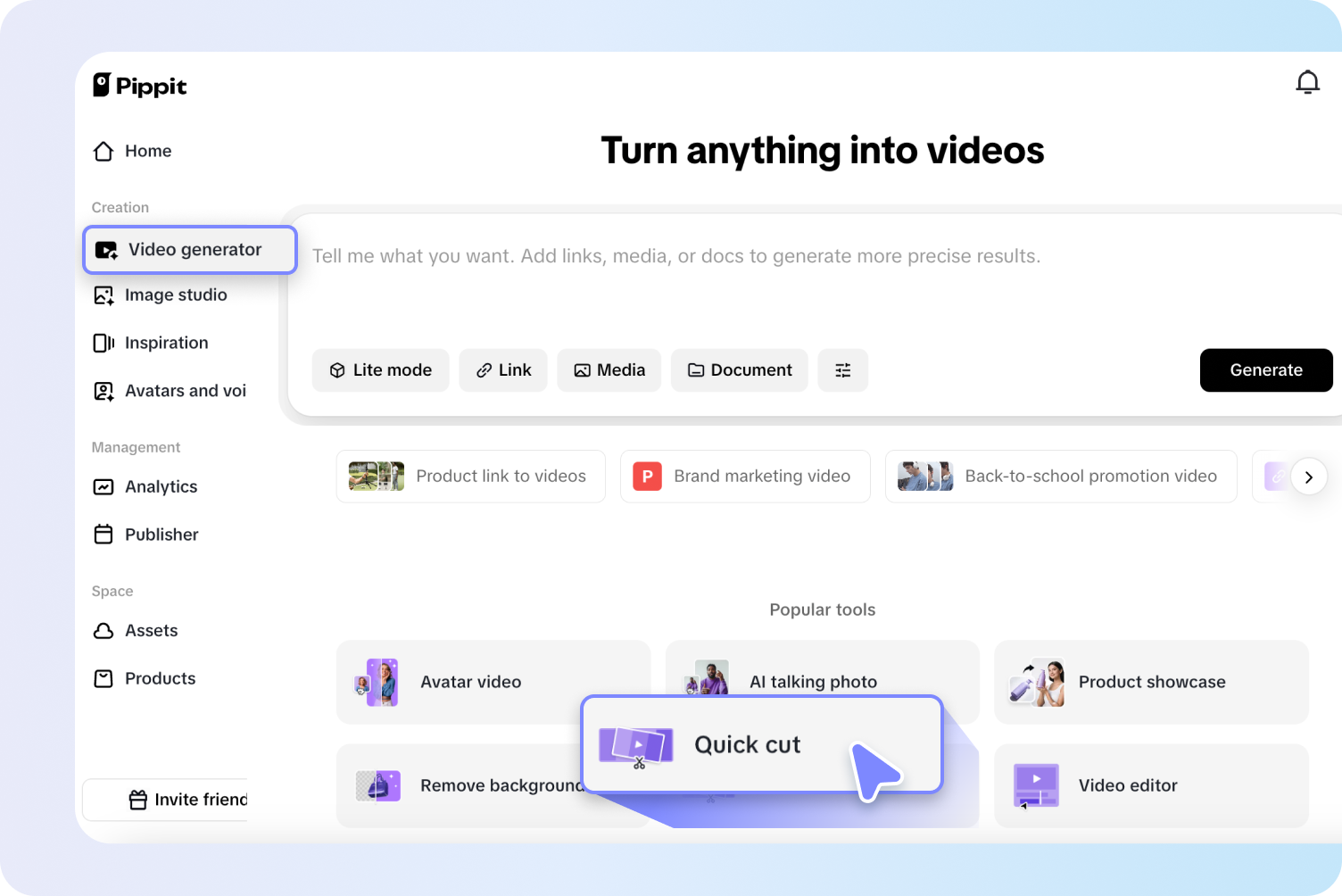
Task: Click the Products bag icon
Action: pyautogui.click(x=104, y=679)
